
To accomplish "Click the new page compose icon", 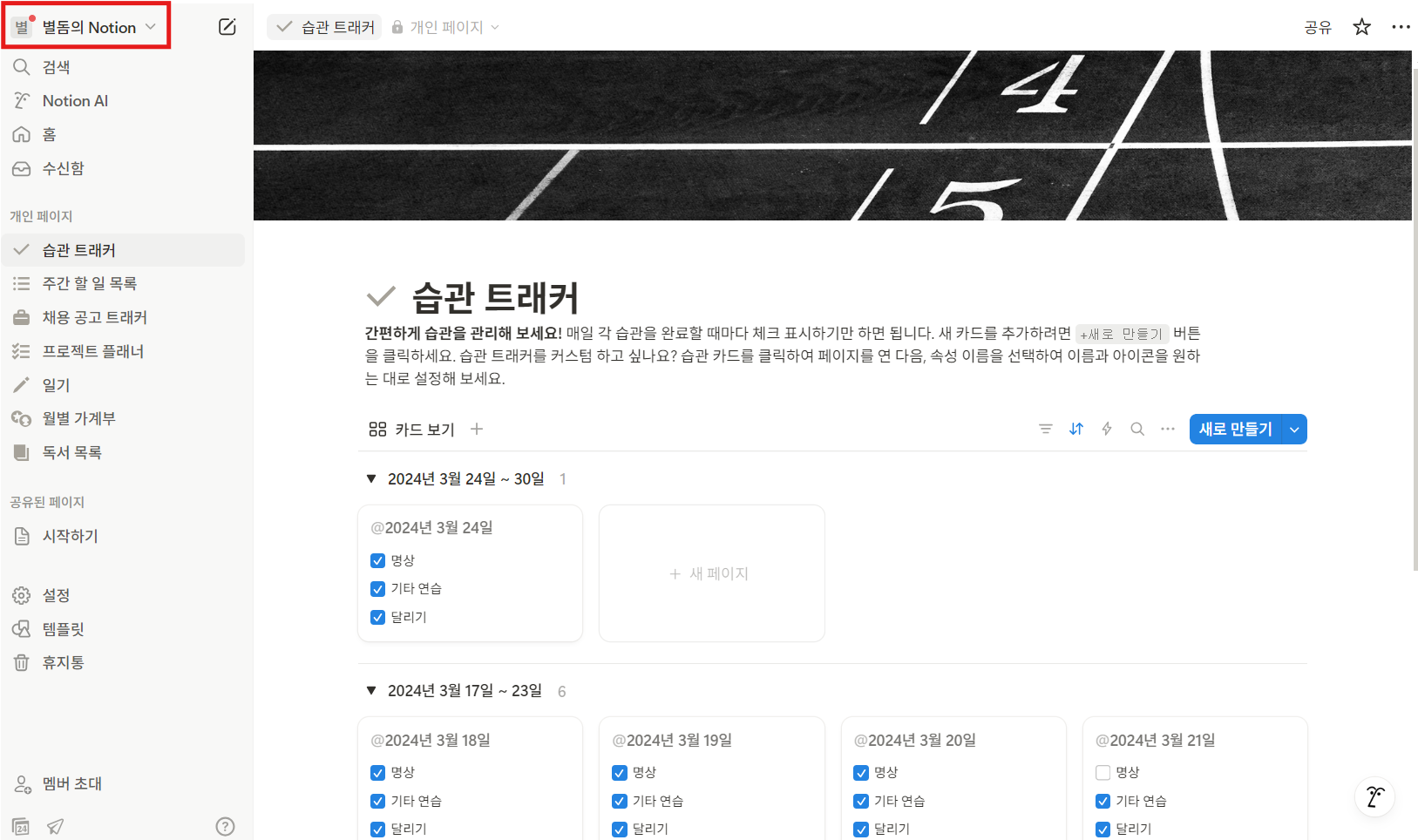I will point(227,26).
